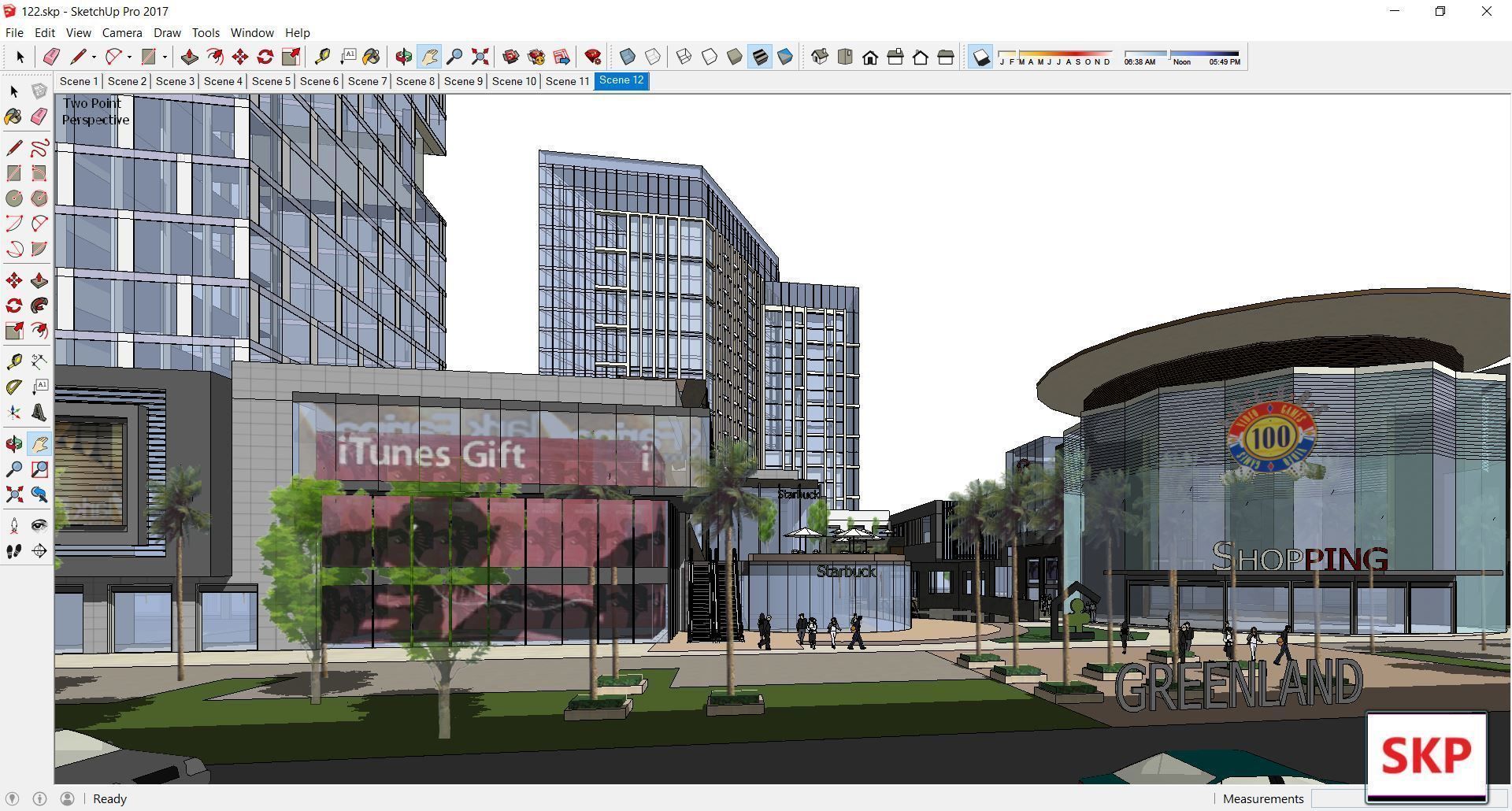Select the Tape Measure tool in top toolbar

pos(322,57)
